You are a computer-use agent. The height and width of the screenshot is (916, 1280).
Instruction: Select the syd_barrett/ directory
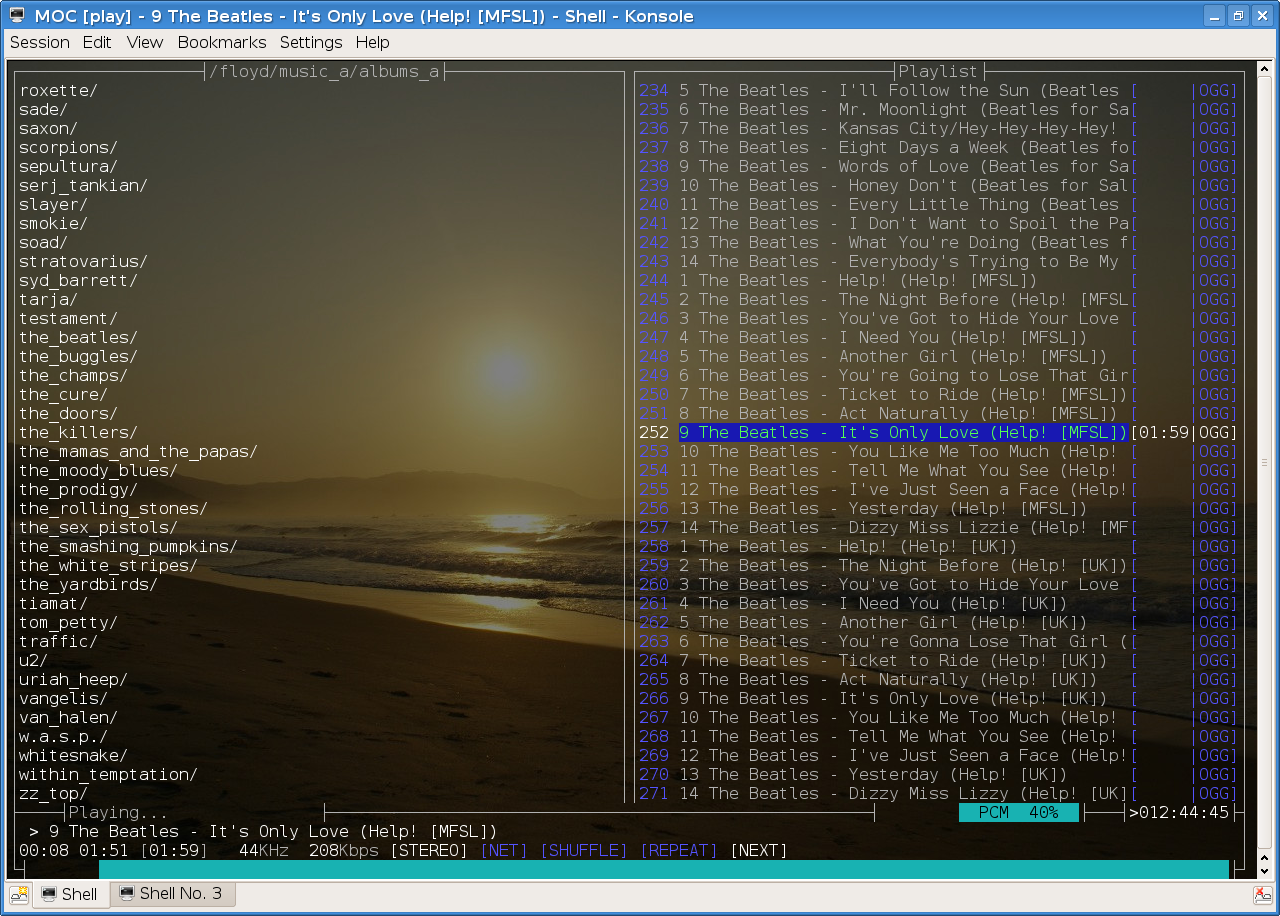(78, 280)
